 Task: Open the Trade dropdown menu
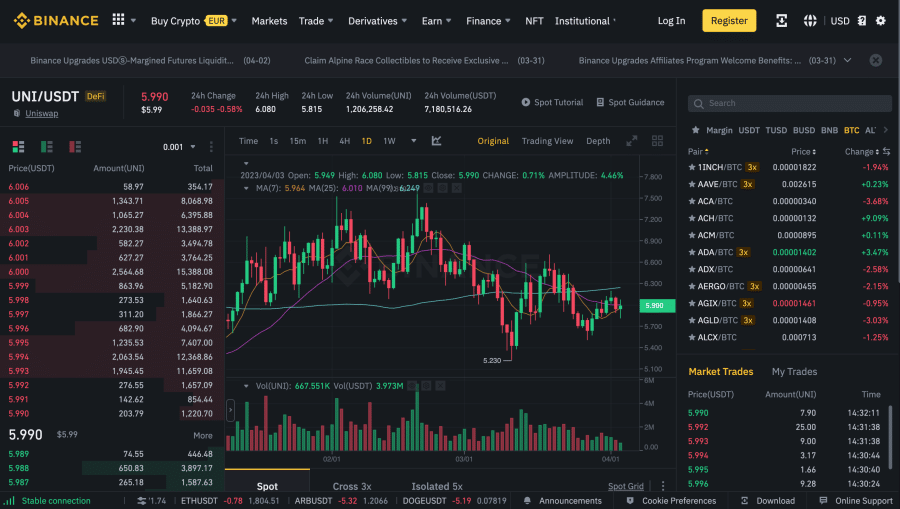pos(316,21)
